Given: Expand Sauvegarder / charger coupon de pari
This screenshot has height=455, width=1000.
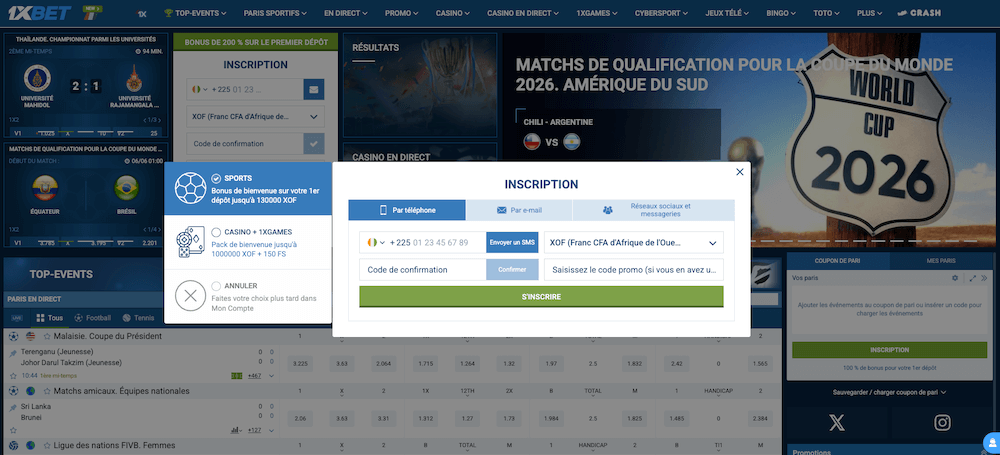Looking at the screenshot, I should 889,392.
